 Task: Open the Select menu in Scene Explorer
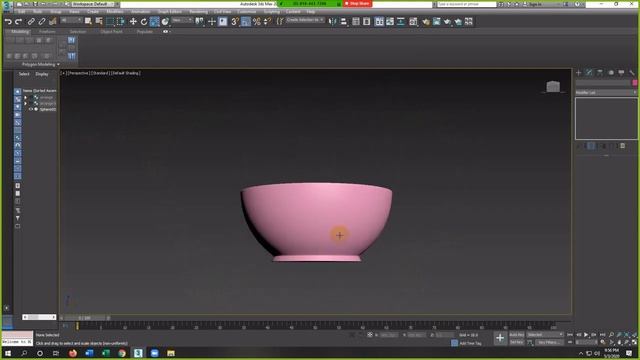(x=24, y=74)
